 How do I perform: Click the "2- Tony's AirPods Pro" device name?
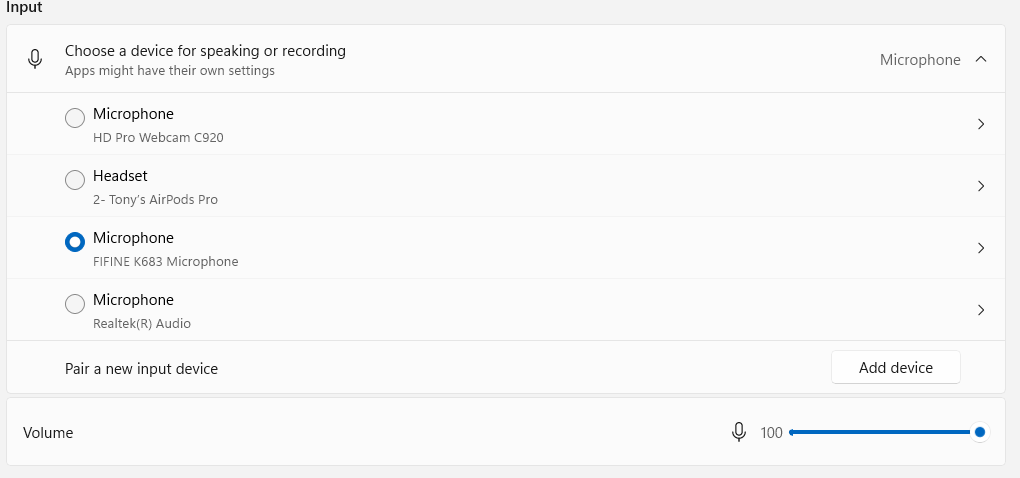click(x=155, y=199)
